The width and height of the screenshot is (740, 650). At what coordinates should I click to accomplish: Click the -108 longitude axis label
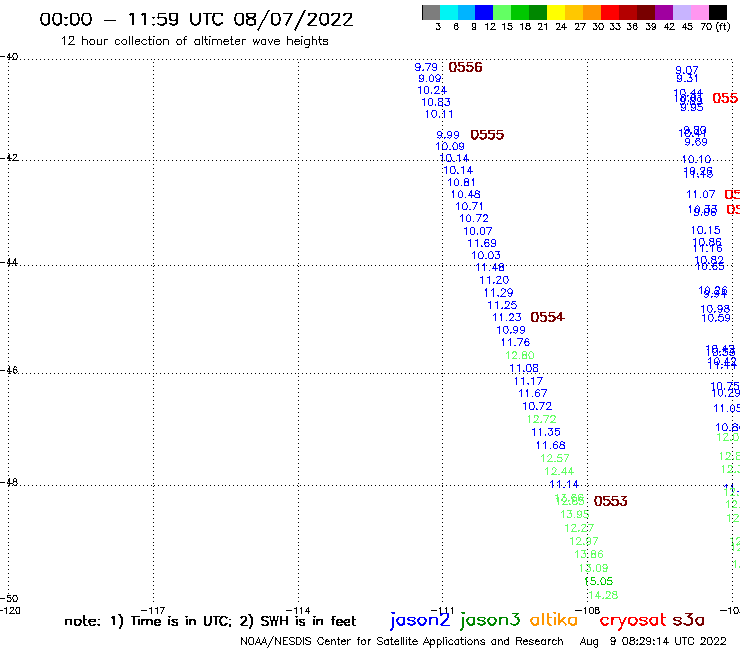click(x=588, y=610)
